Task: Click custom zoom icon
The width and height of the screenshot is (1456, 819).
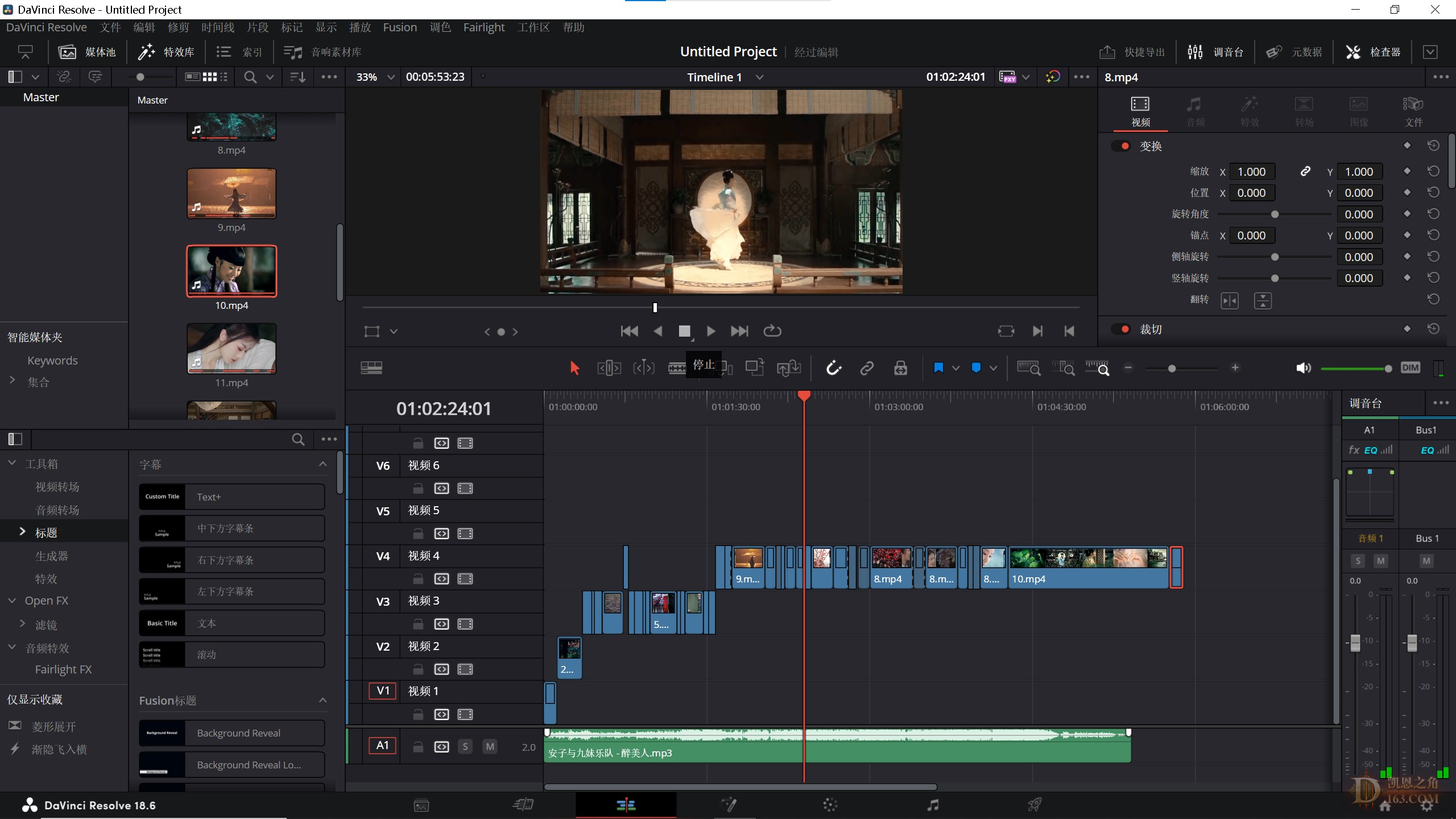Action: [x=1097, y=368]
